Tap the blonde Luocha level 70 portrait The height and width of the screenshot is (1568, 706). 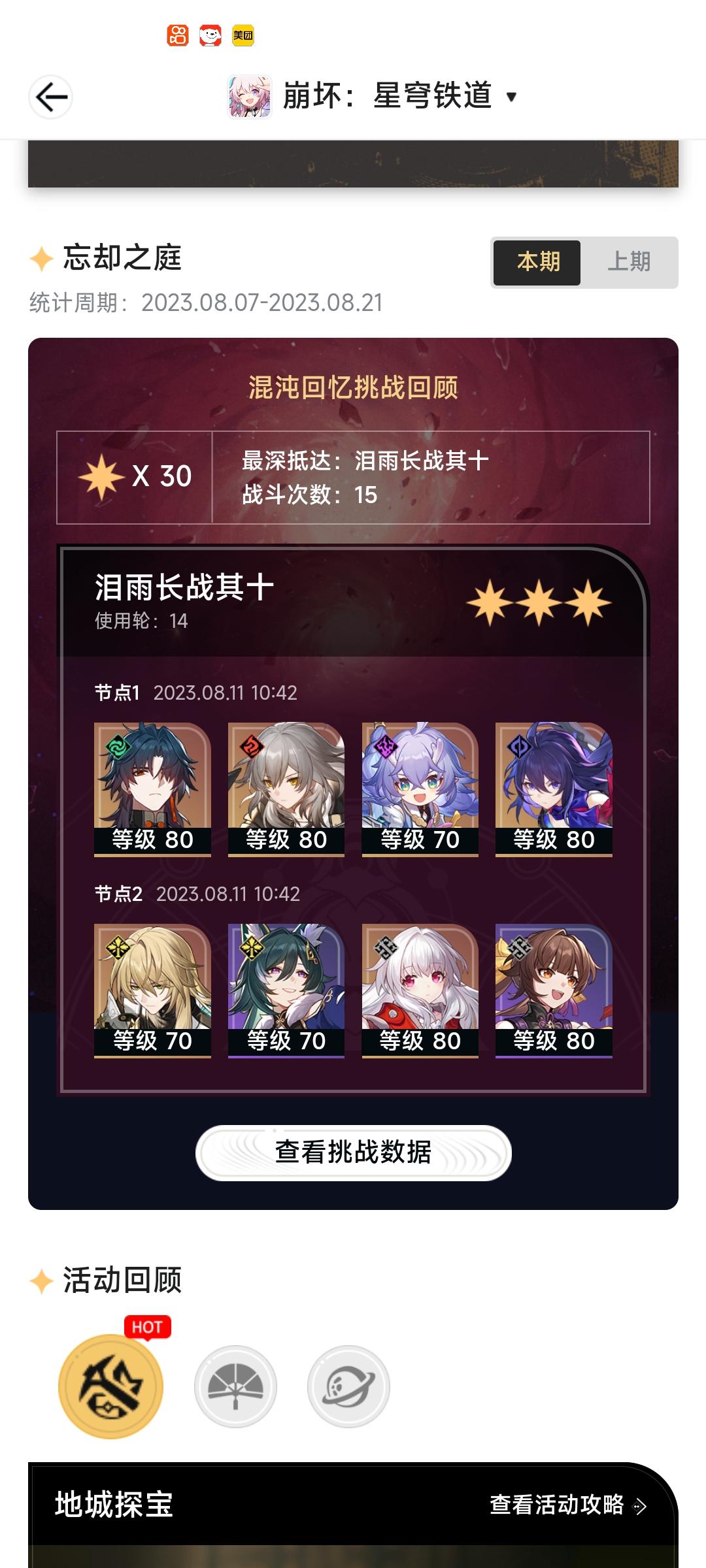point(152,990)
